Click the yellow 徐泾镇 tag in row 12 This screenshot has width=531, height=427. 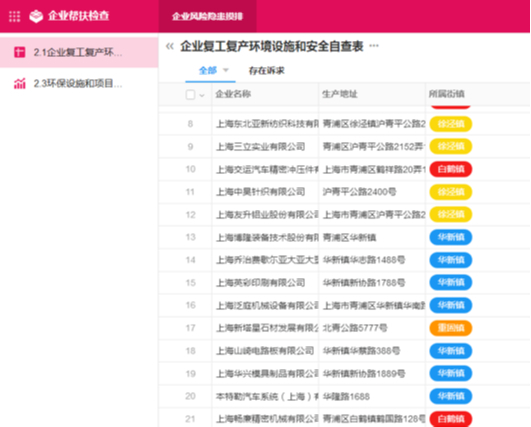(x=451, y=214)
